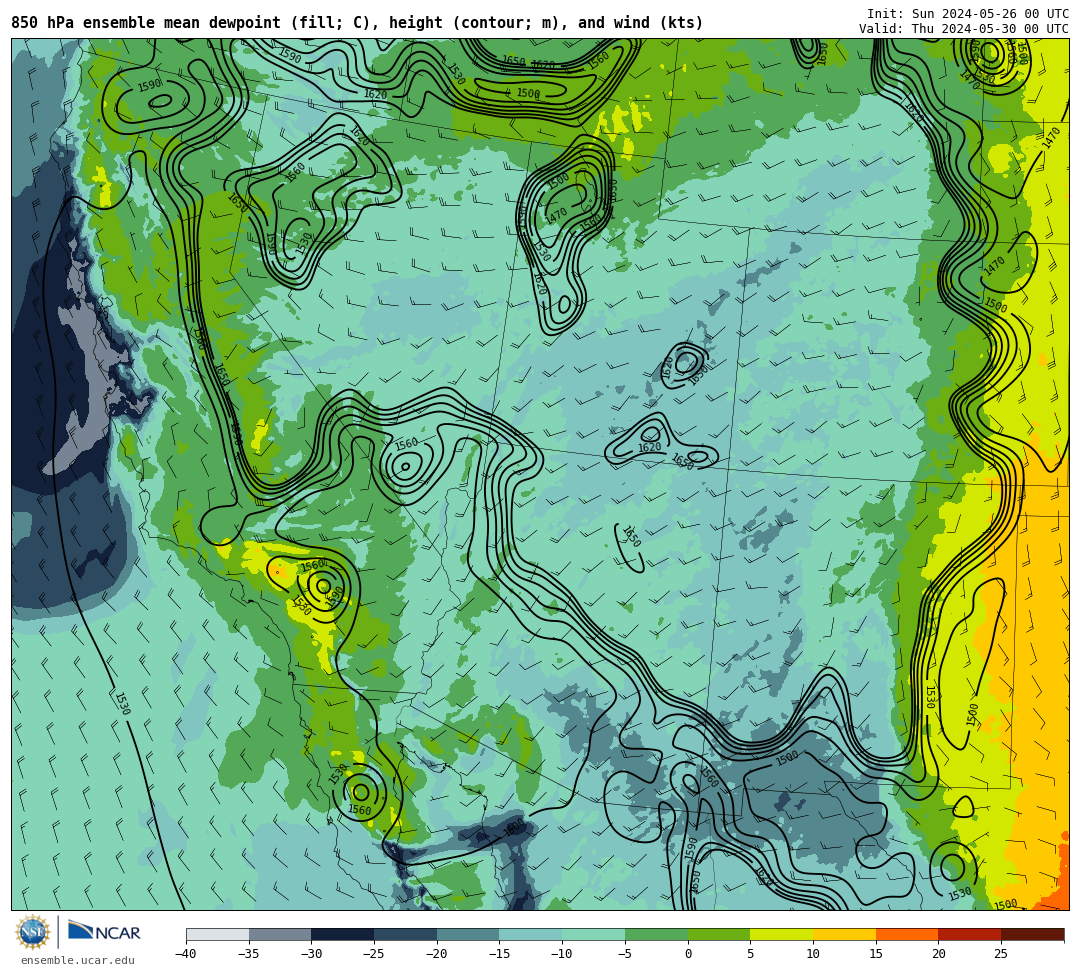
Task: Pick the darkest navy swatch for -30 to -25
Action: coord(343,934)
